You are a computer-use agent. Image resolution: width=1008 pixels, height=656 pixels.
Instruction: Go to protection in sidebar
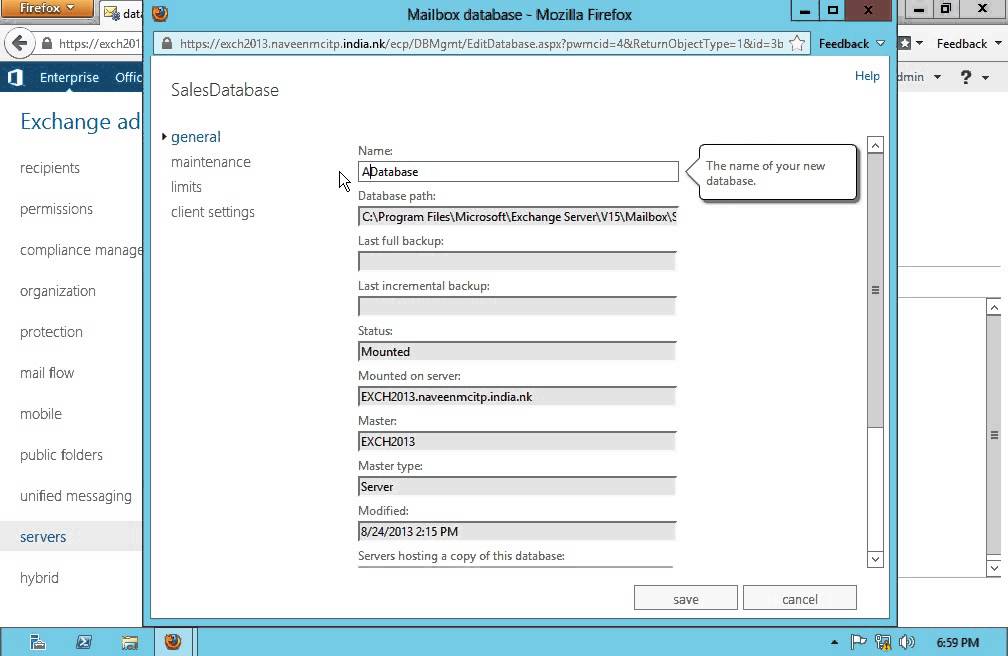tap(51, 333)
